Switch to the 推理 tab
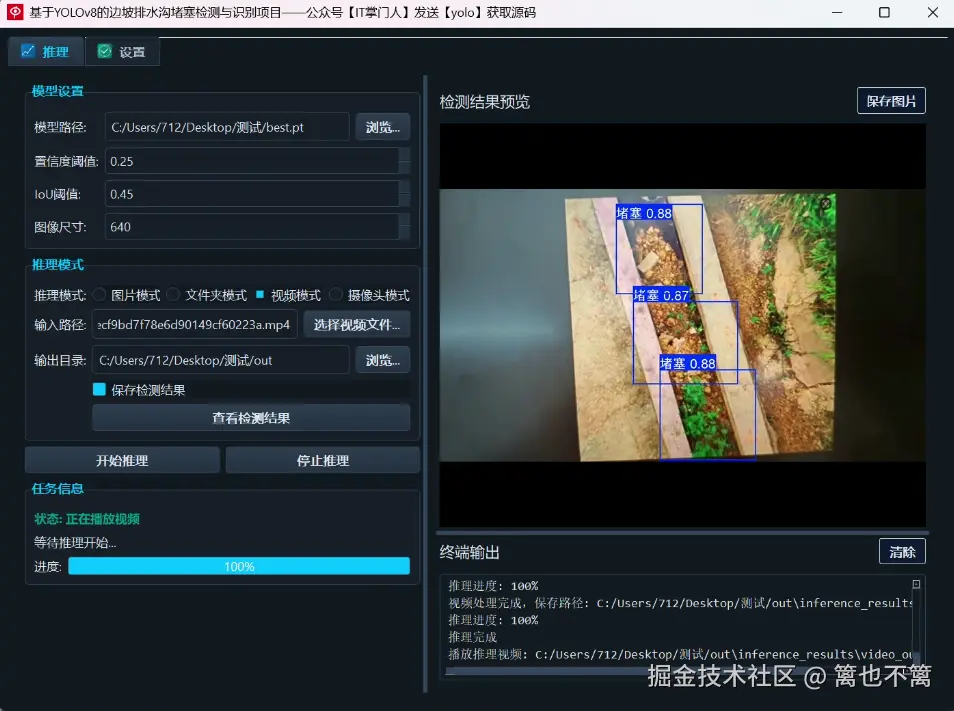This screenshot has height=711, width=954. [x=46, y=52]
